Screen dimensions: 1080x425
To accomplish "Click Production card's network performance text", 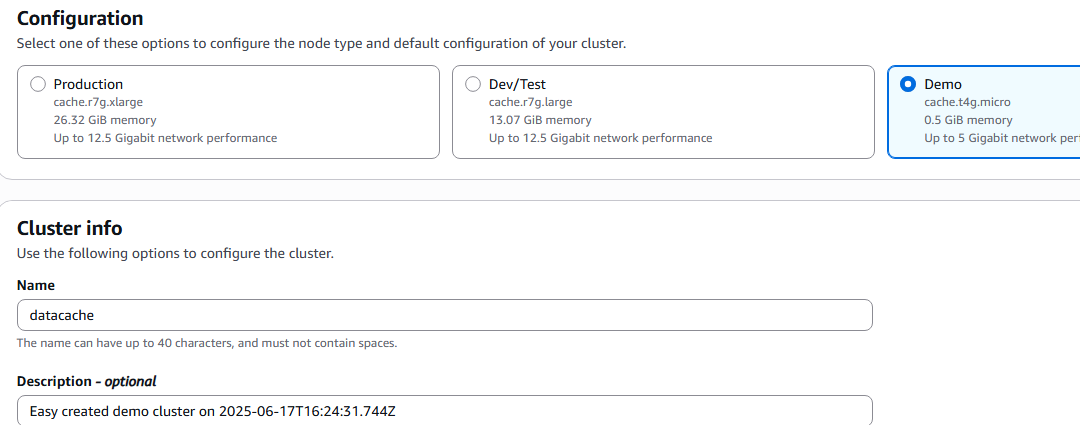I will click(x=165, y=138).
